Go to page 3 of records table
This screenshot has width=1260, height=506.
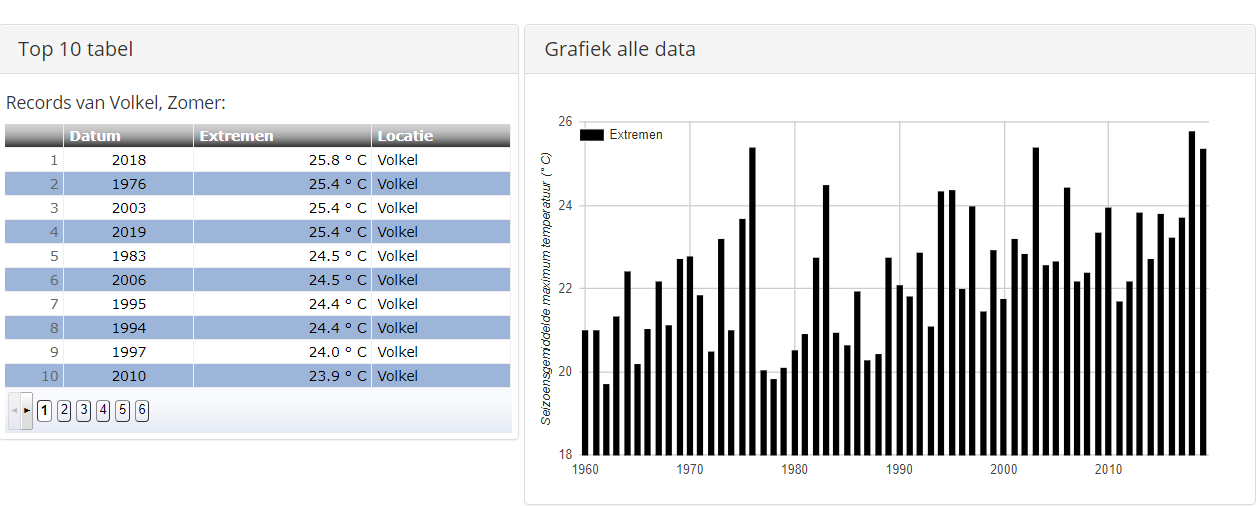84,410
